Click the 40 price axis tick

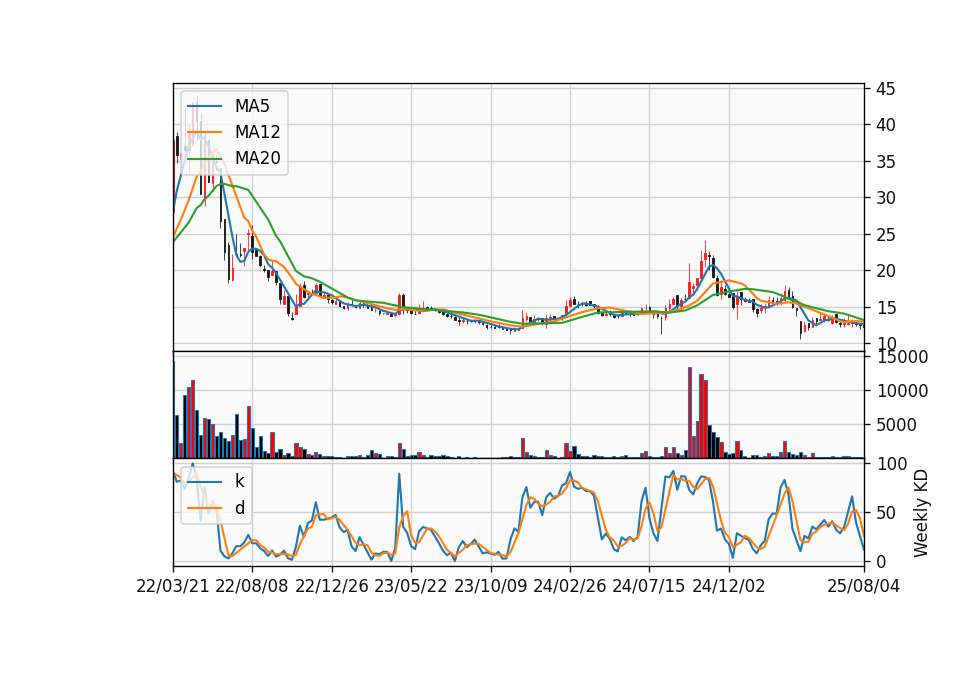[886, 125]
